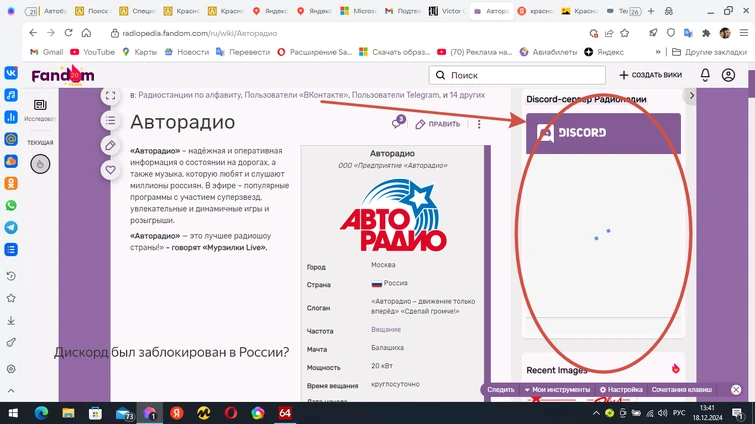The height and width of the screenshot is (424, 755).
Task: Click the pencil edit side icon
Action: [110, 145]
